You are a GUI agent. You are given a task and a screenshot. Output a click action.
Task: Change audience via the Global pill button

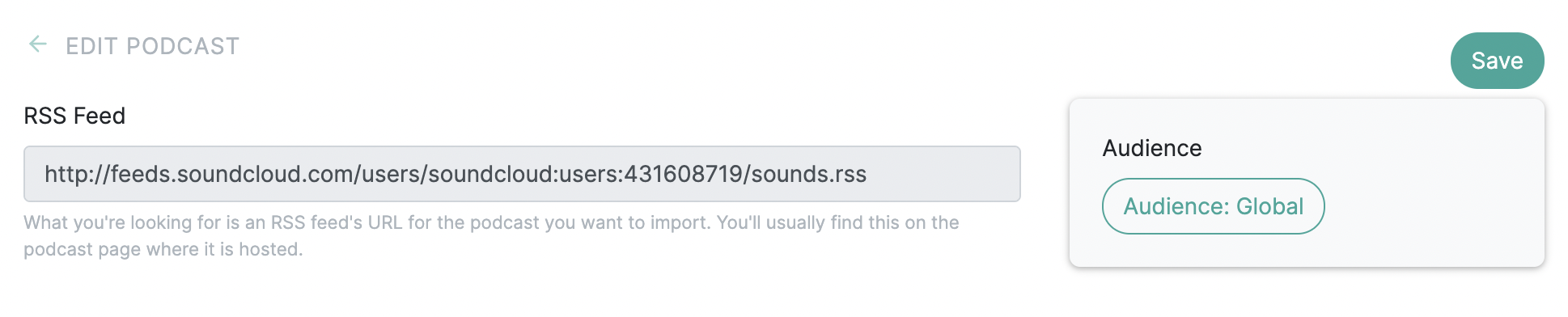(x=1213, y=206)
